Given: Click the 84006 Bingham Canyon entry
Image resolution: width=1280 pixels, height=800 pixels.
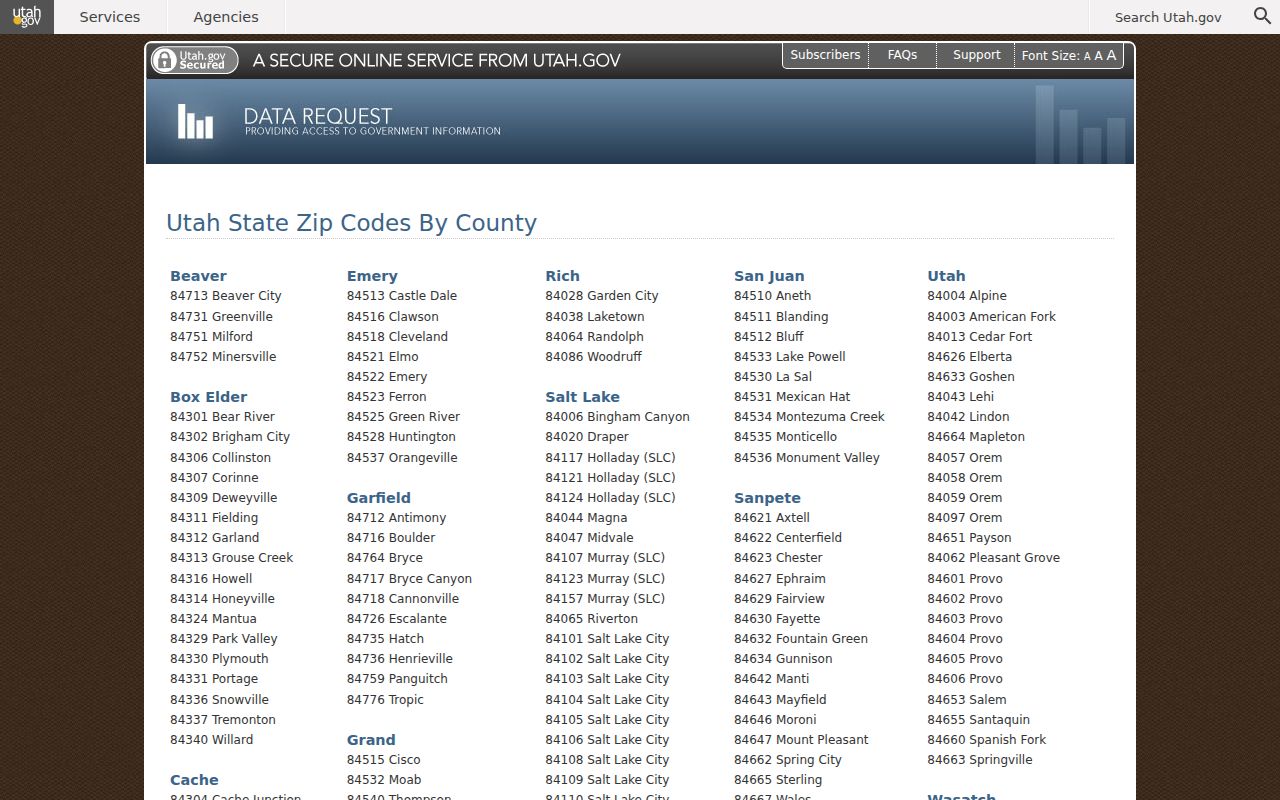Looking at the screenshot, I should pos(617,417).
